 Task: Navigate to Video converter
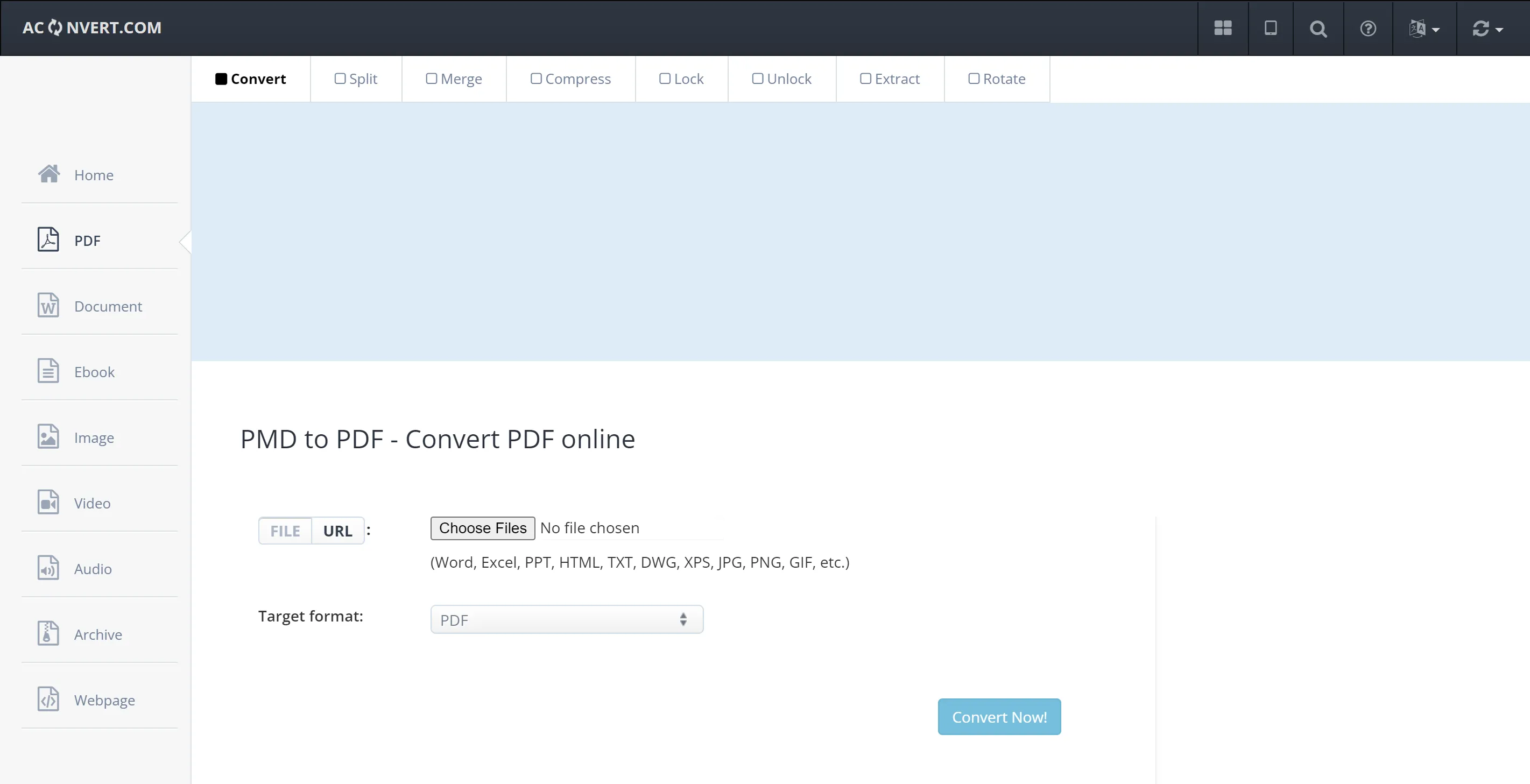point(92,503)
